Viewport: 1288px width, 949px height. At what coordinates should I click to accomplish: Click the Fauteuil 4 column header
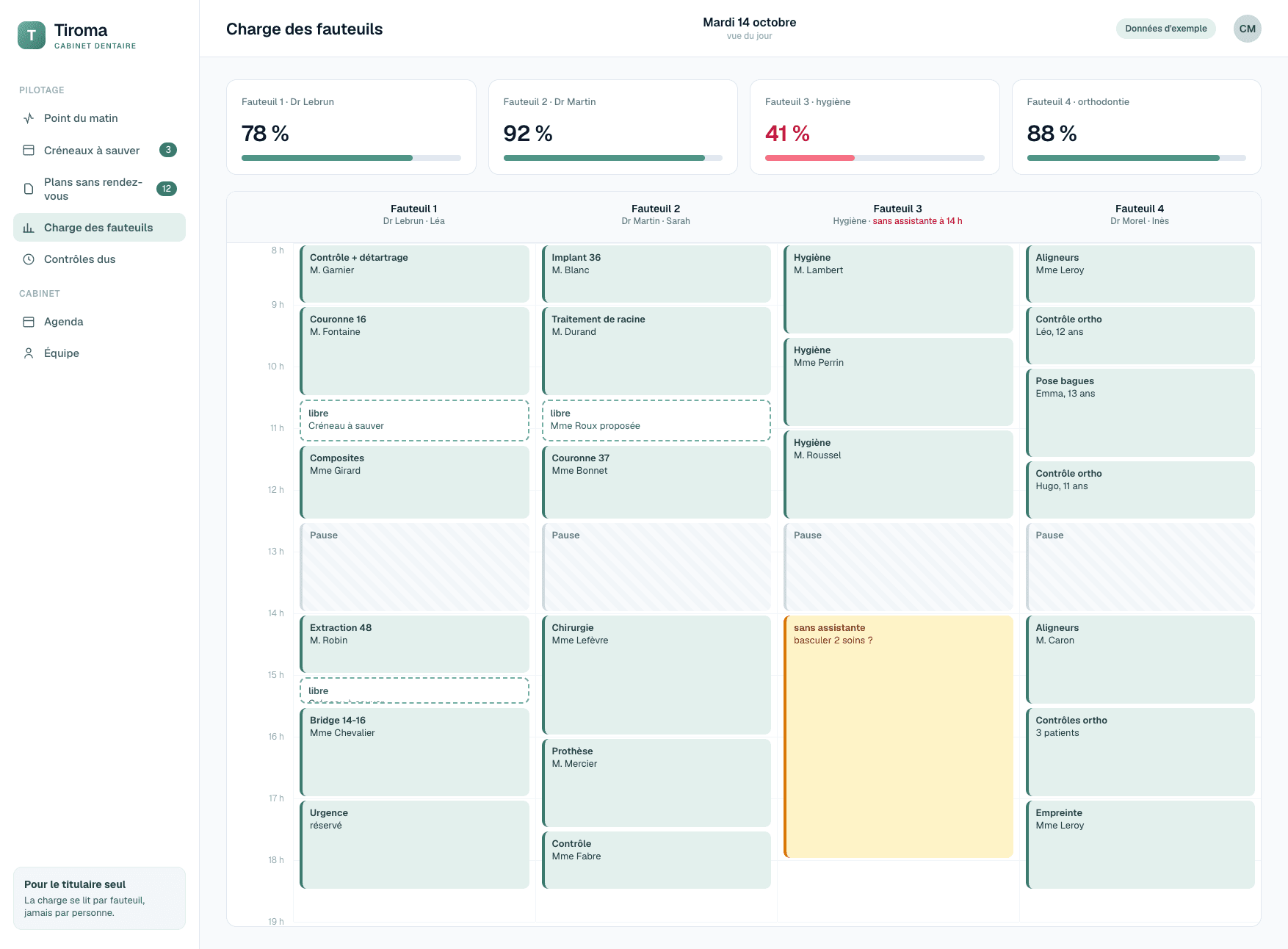pyautogui.click(x=1139, y=214)
